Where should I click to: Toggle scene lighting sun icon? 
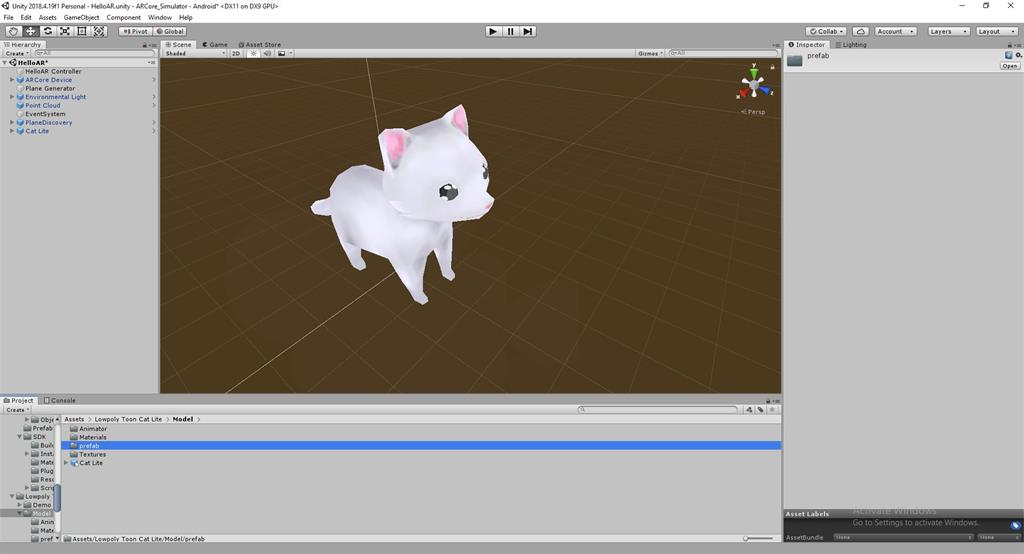[253, 54]
